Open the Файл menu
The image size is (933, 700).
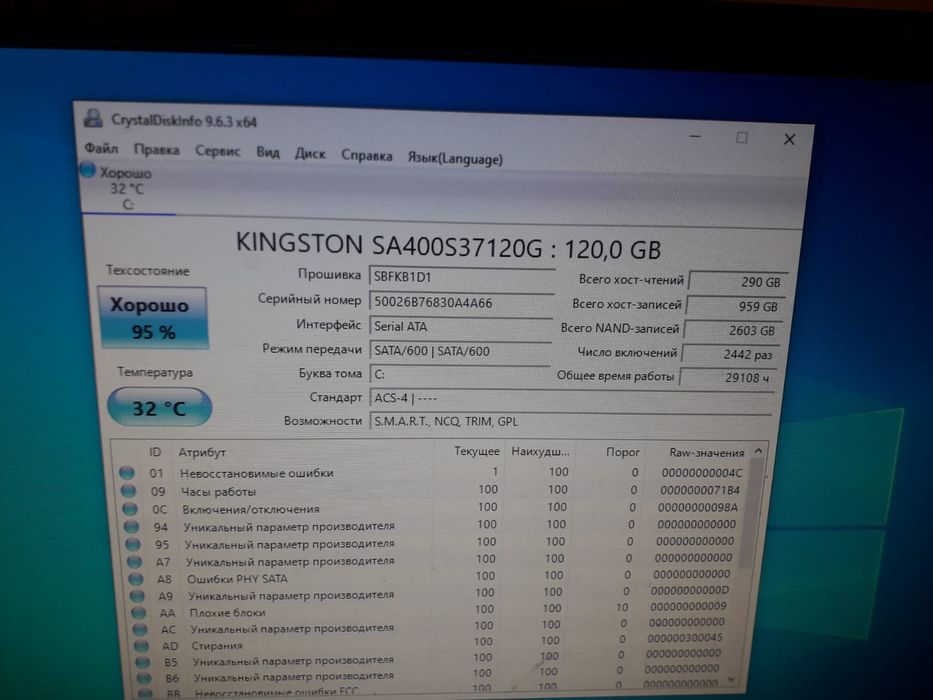click(101, 148)
